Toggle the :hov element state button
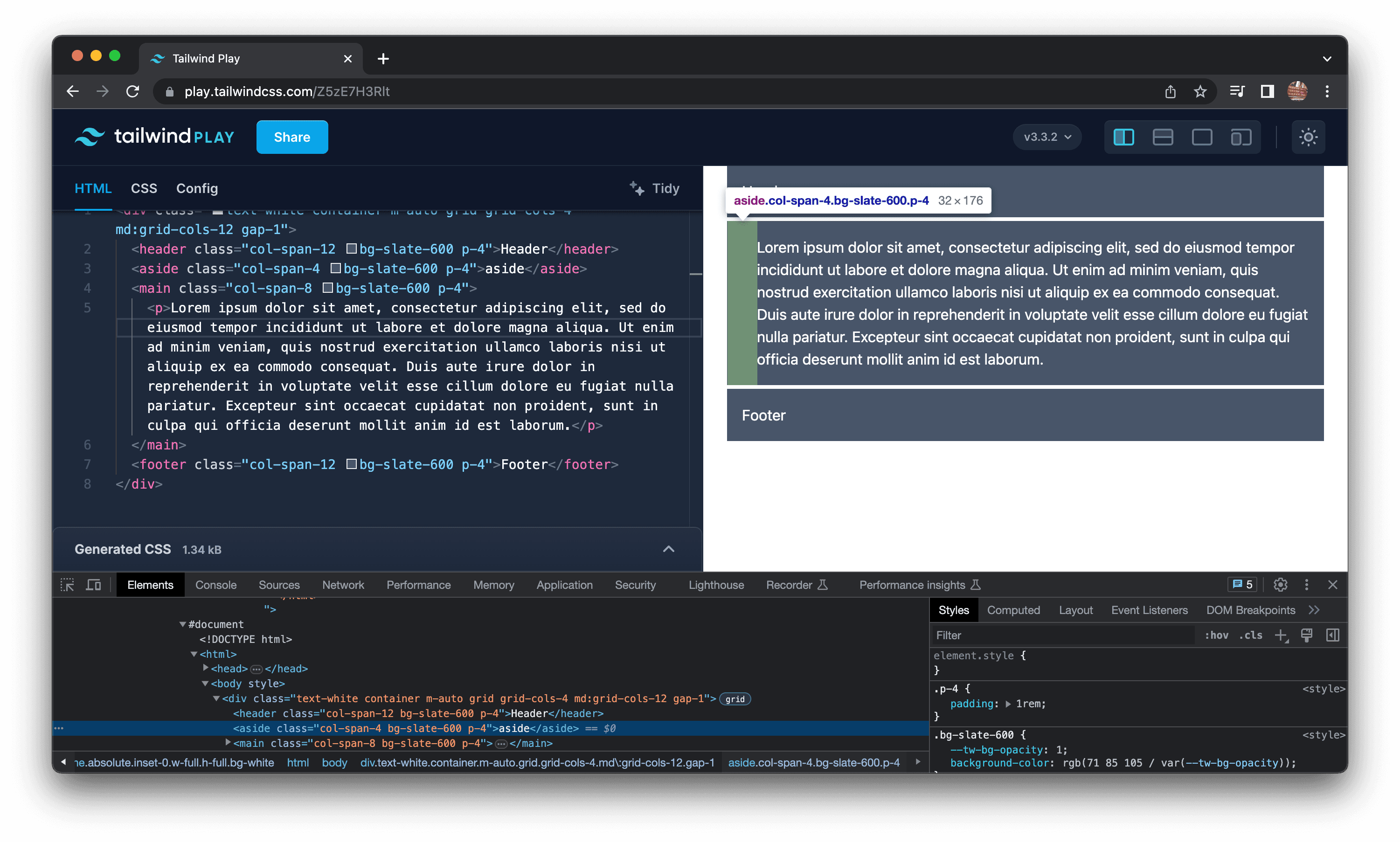1400x842 pixels. pyautogui.click(x=1216, y=635)
